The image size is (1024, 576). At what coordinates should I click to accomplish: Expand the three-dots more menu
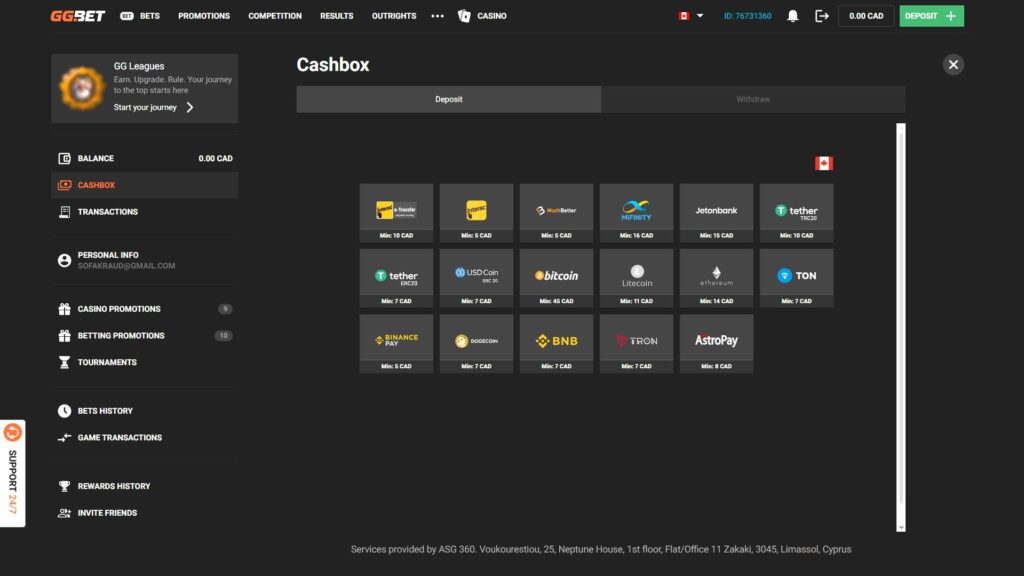(x=437, y=16)
